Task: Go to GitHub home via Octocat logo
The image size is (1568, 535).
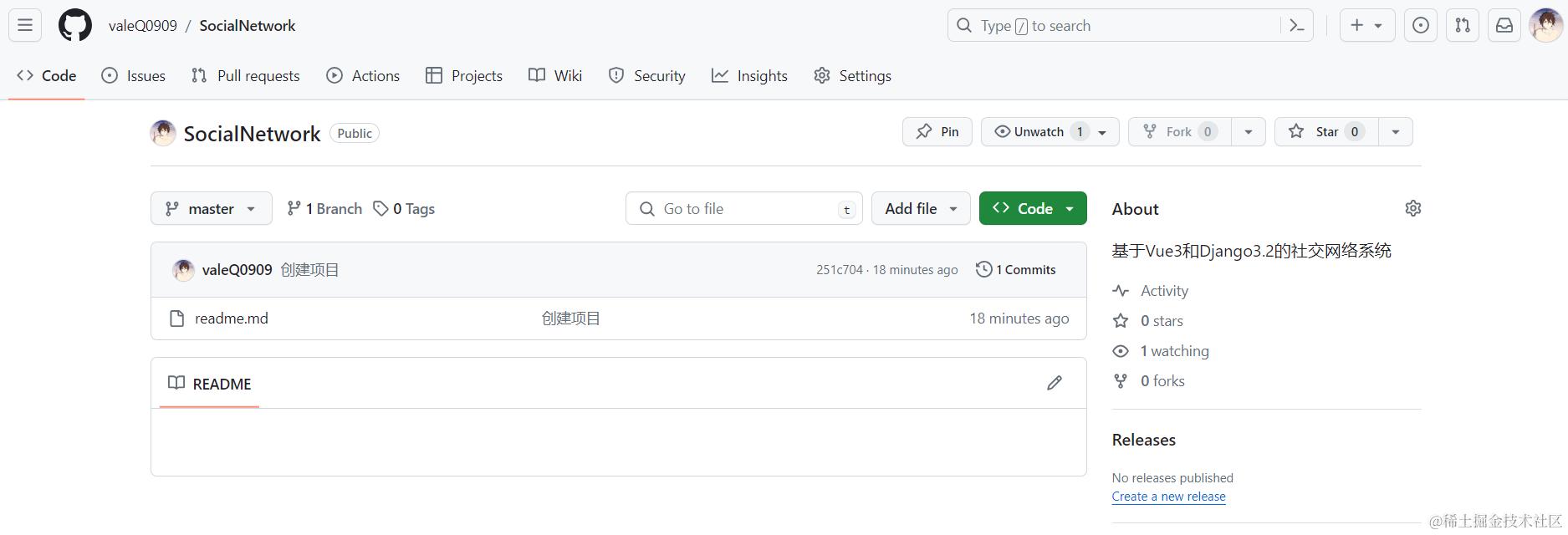Action: [x=75, y=26]
